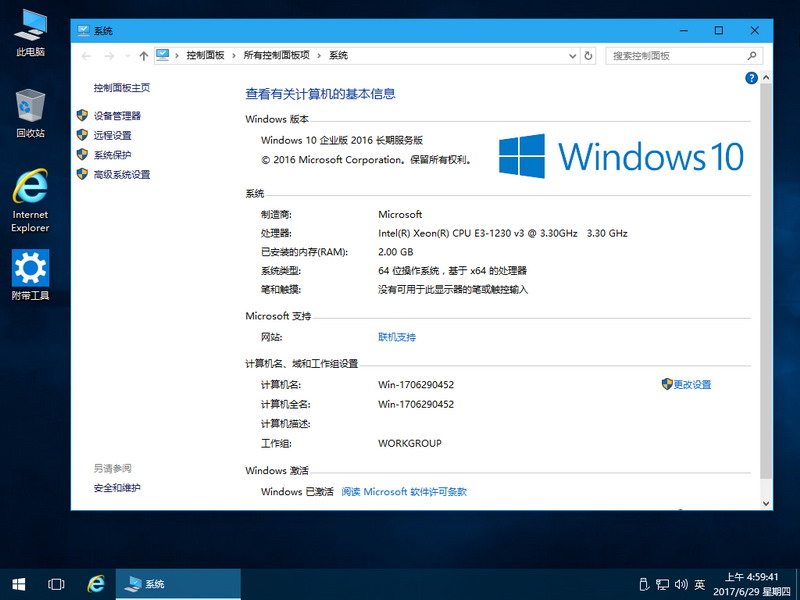Read Microsoft 软件许可条款 link
The height and width of the screenshot is (600, 800).
point(404,491)
